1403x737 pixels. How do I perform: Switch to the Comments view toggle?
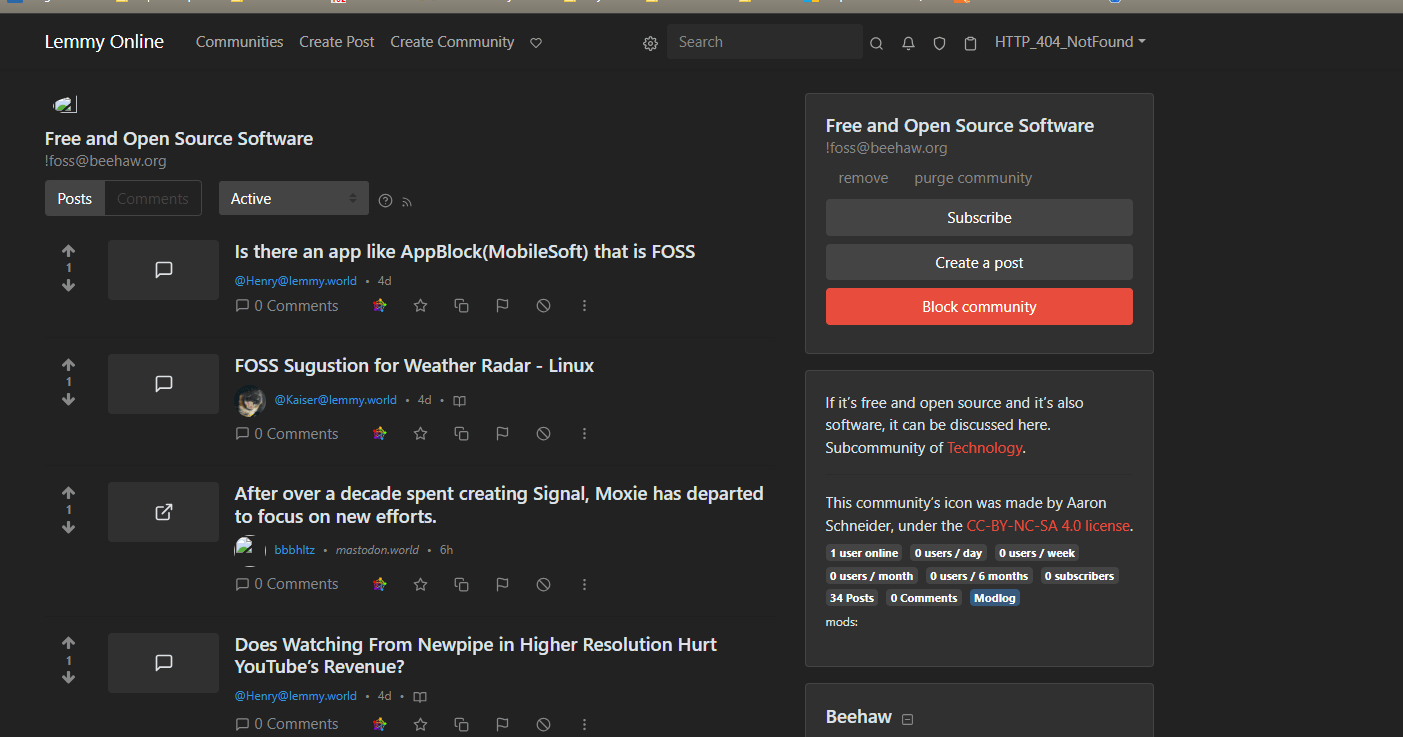point(153,199)
